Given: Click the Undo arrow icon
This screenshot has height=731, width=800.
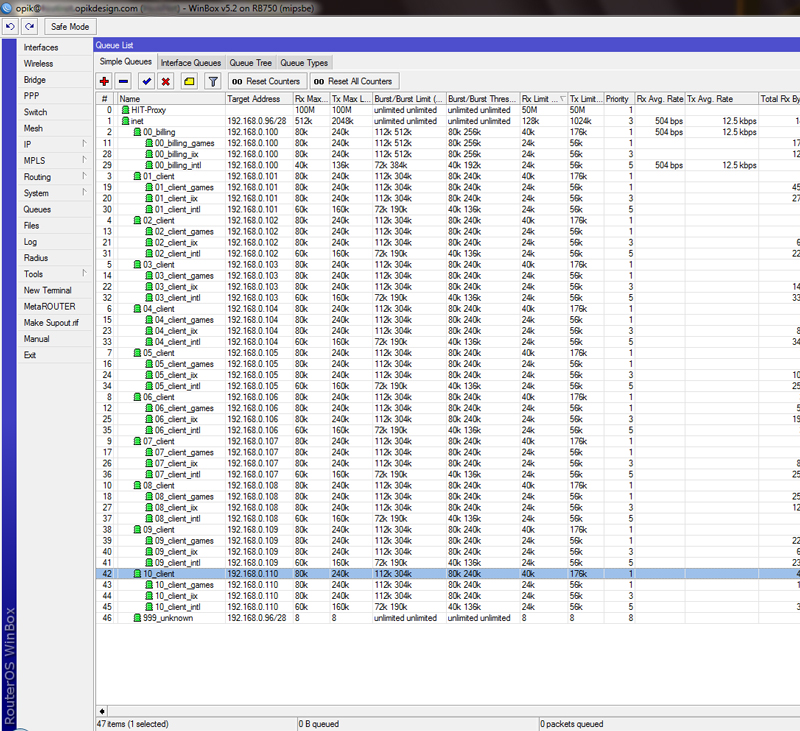Looking at the screenshot, I should pos(10,26).
